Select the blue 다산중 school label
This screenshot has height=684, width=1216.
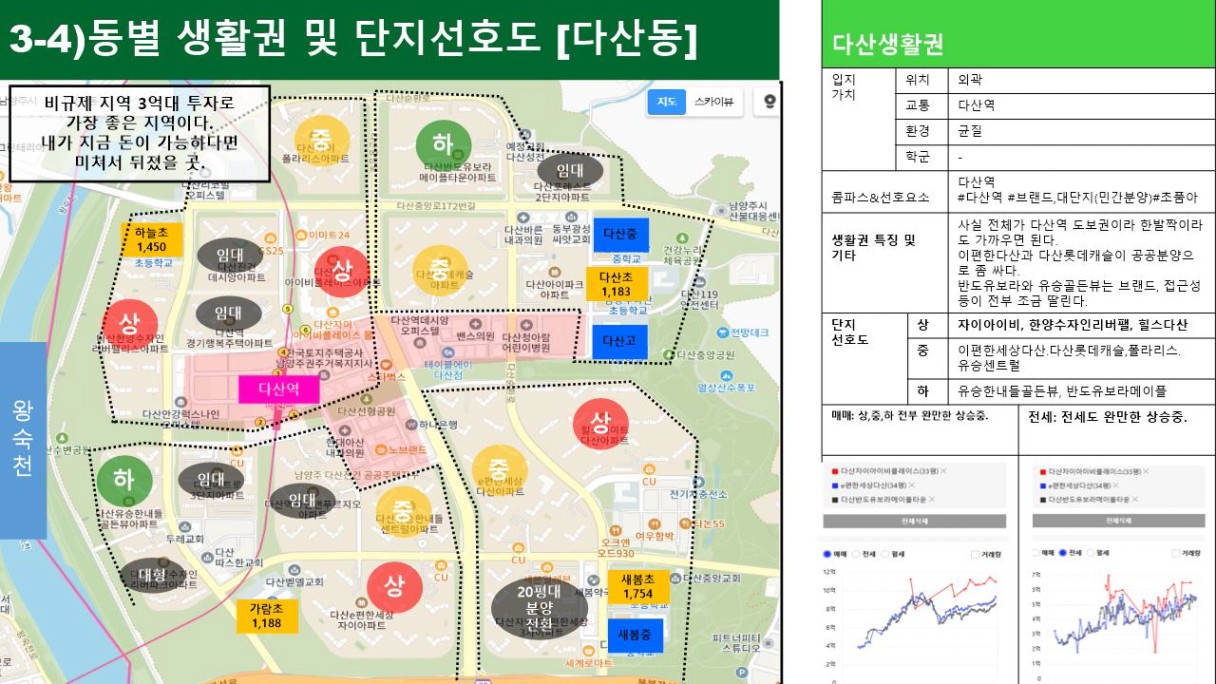tap(620, 235)
